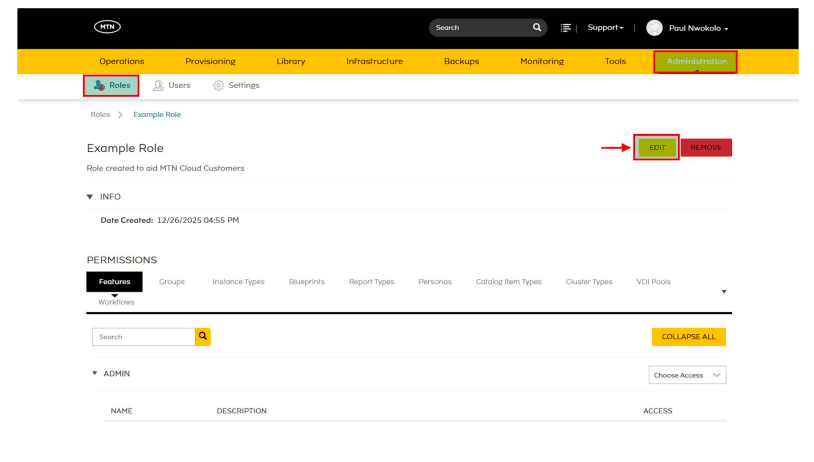This screenshot has width=814, height=462.
Task: Focus the permissions Search field
Action: 144,336
